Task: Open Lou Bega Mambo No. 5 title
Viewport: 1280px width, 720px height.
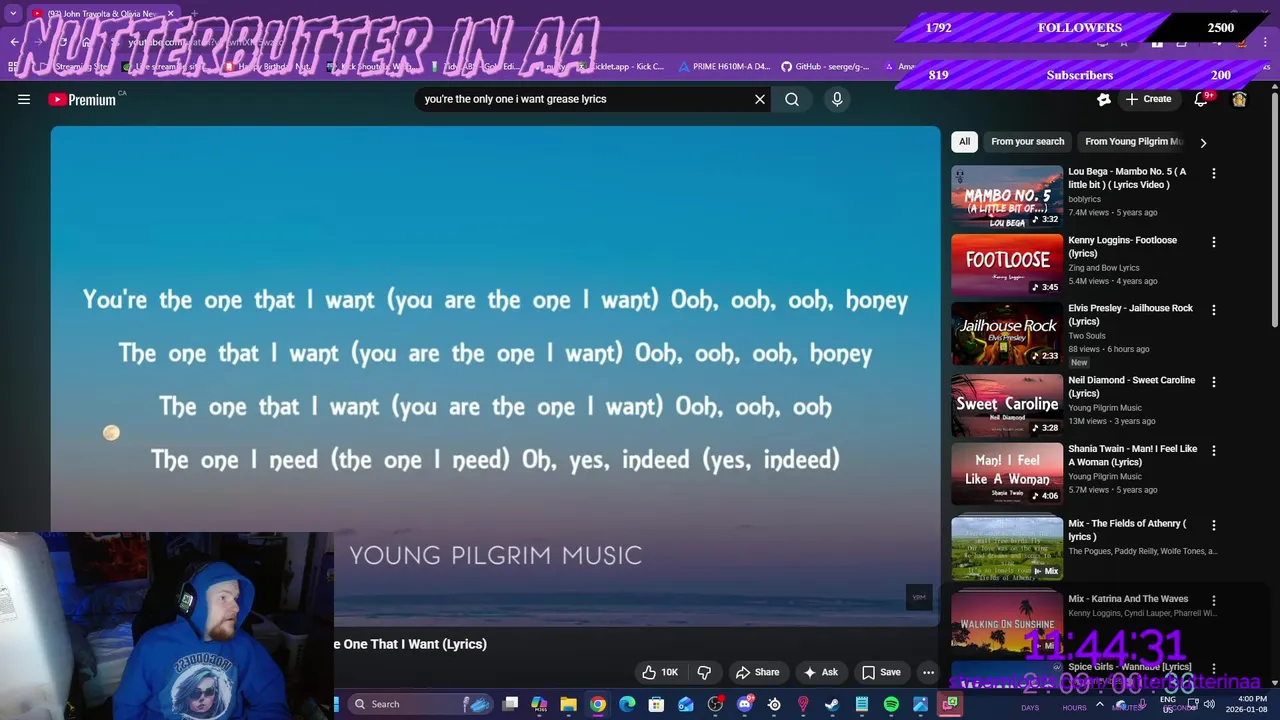Action: pyautogui.click(x=1127, y=178)
